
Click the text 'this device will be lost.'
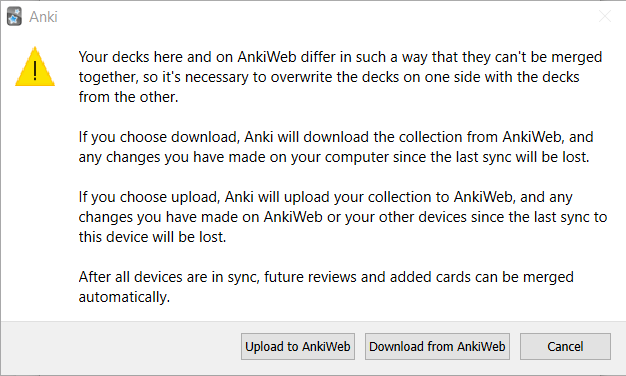point(152,237)
